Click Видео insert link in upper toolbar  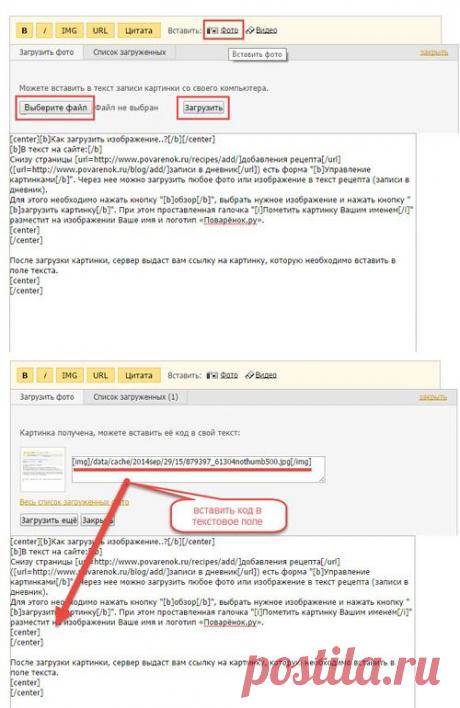point(266,30)
